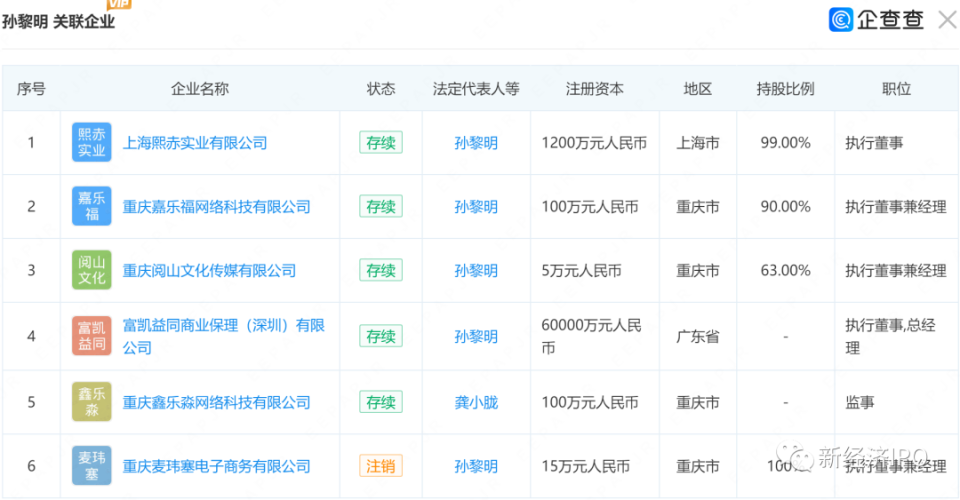Click the 注销 status tag for 重庆麦玮塞

coord(381,466)
